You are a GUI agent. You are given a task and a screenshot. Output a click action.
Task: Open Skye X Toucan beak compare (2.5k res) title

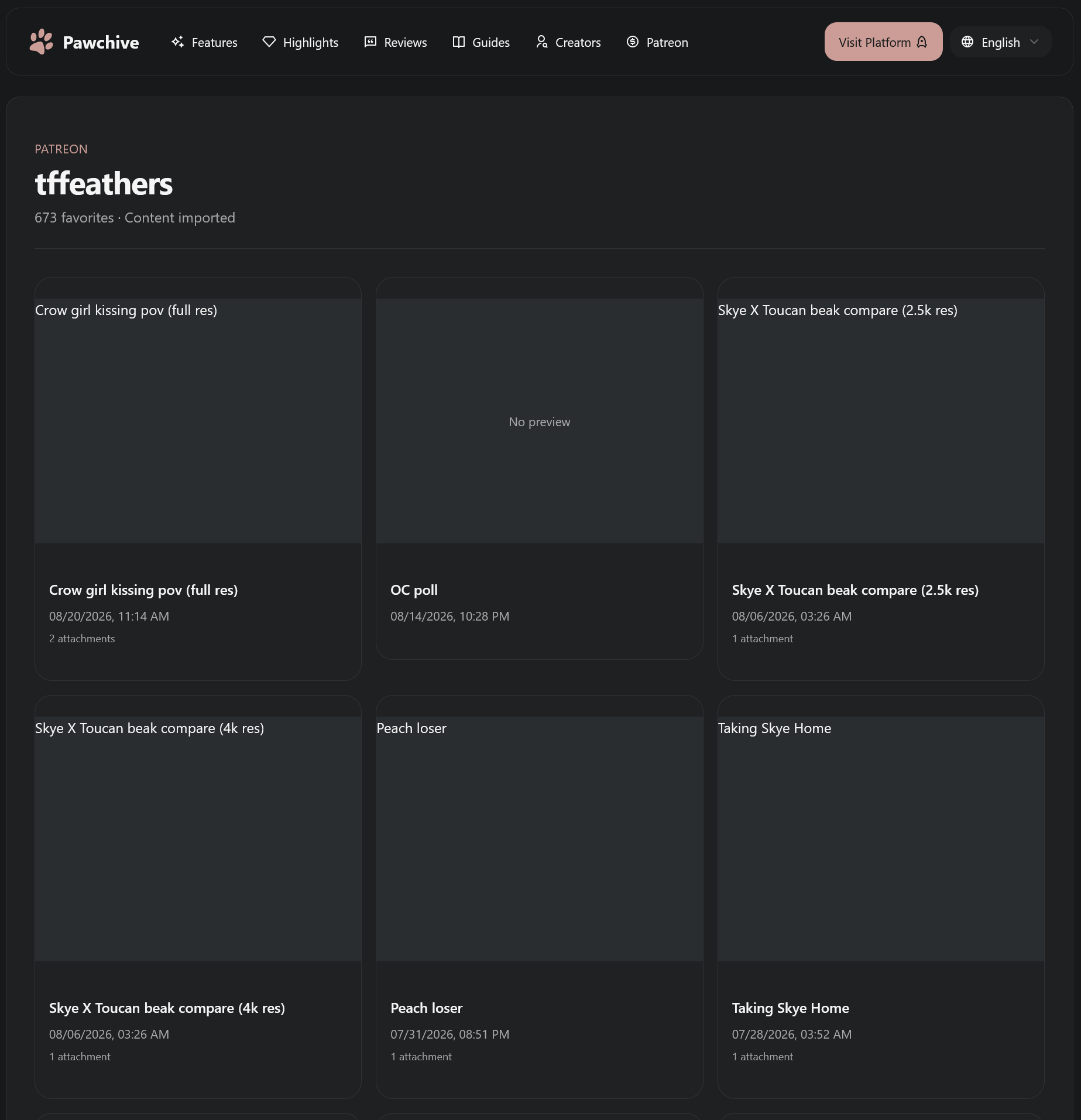click(855, 590)
